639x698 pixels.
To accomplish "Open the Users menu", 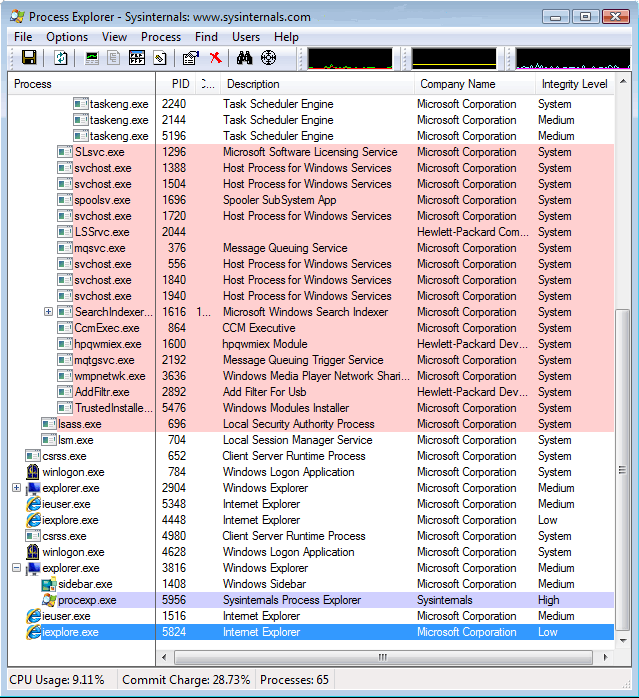I will click(x=246, y=37).
